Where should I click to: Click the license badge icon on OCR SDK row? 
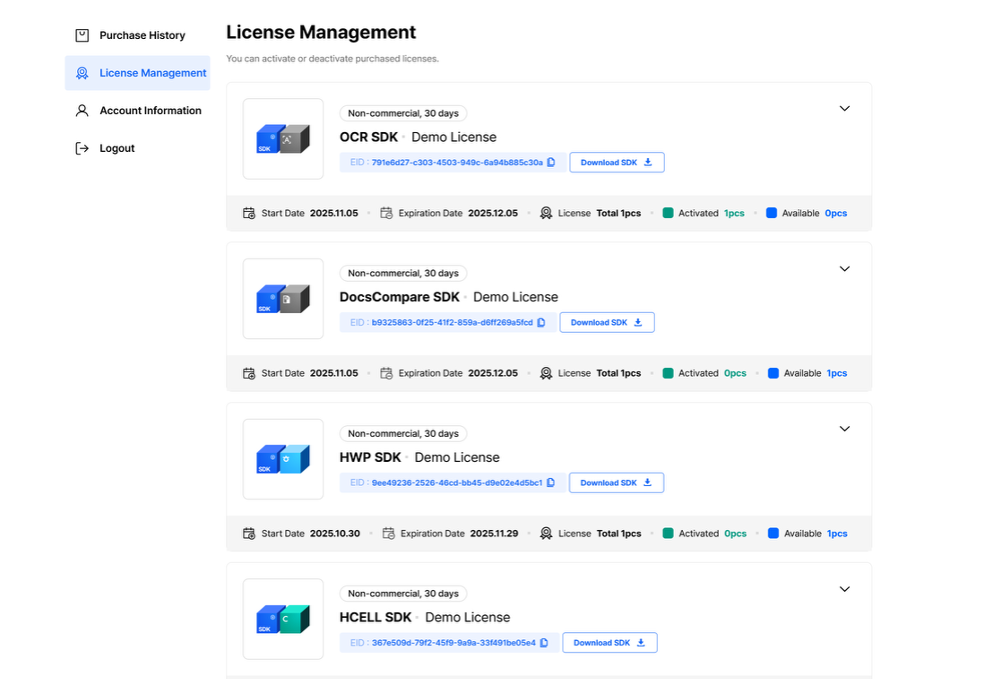point(546,212)
